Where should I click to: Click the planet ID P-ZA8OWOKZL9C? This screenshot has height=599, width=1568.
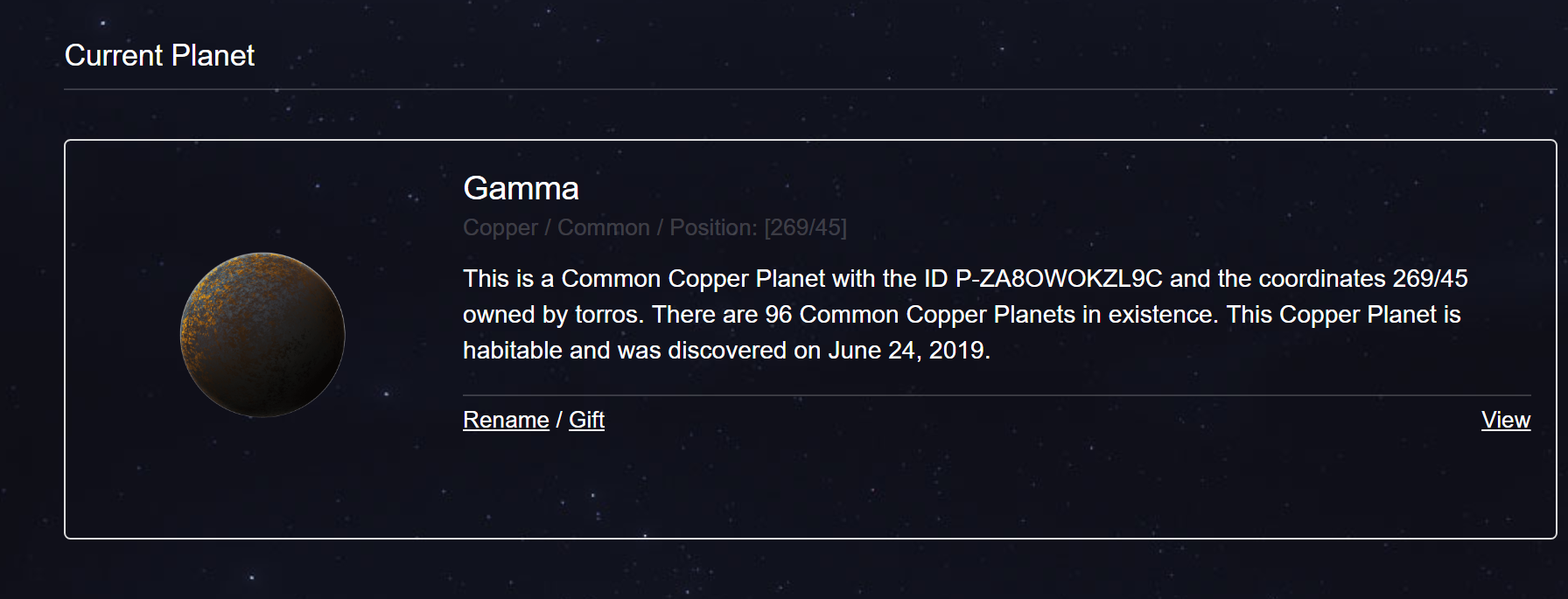[1059, 279]
